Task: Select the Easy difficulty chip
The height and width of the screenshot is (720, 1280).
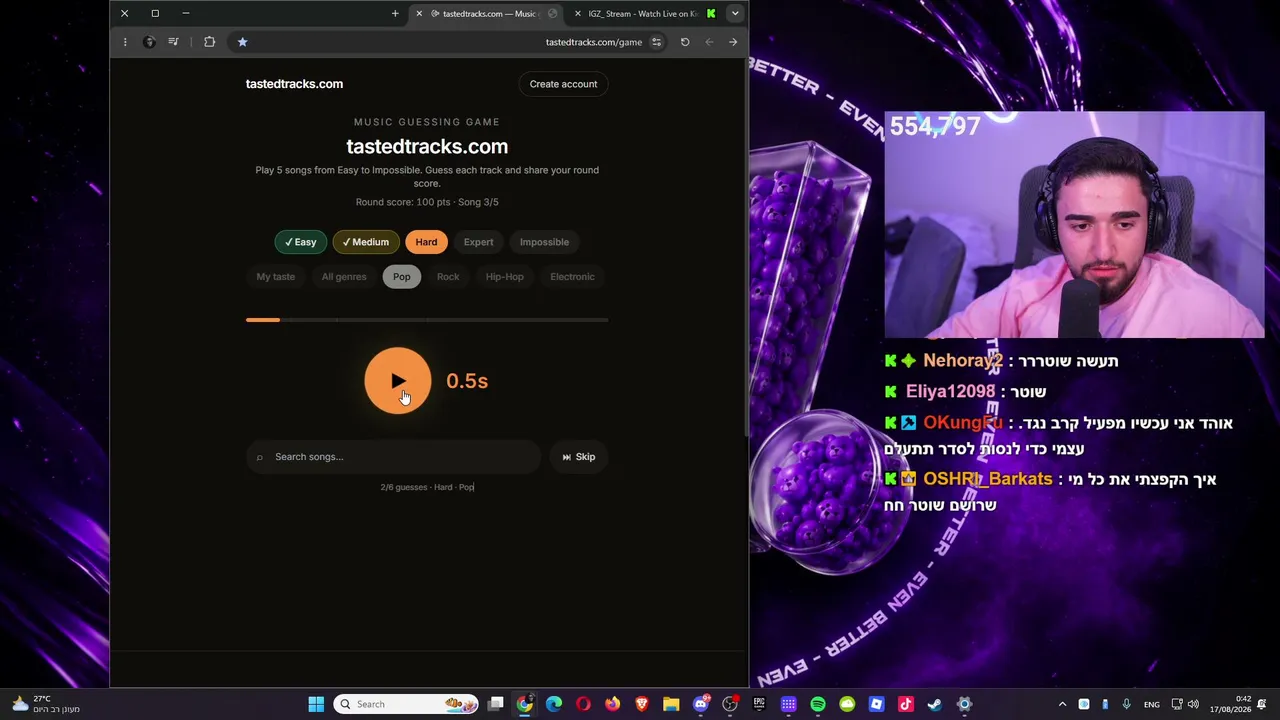Action: pos(300,242)
